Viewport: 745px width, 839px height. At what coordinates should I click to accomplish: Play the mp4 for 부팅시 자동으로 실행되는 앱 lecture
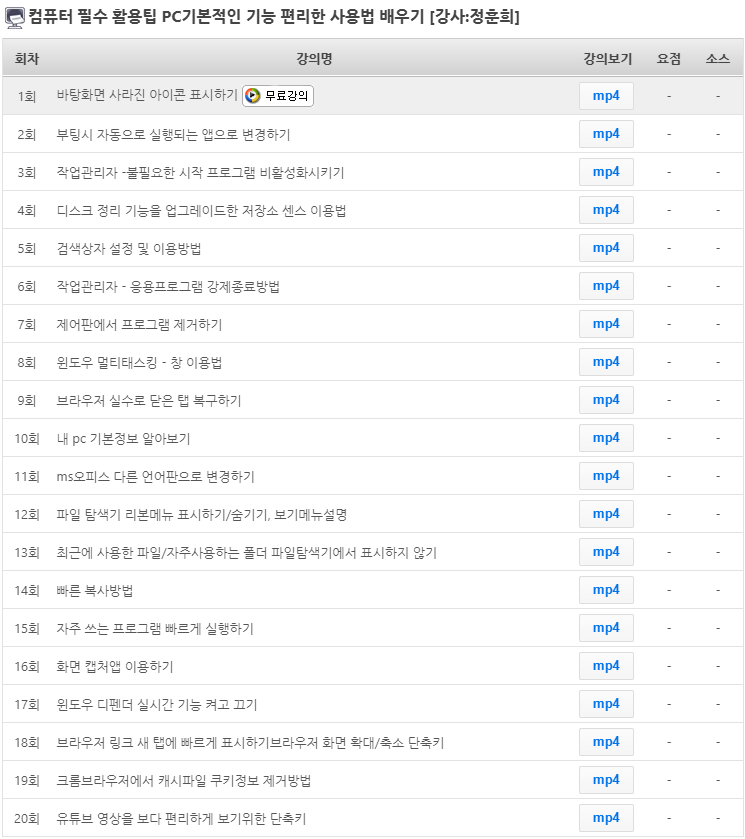click(606, 134)
